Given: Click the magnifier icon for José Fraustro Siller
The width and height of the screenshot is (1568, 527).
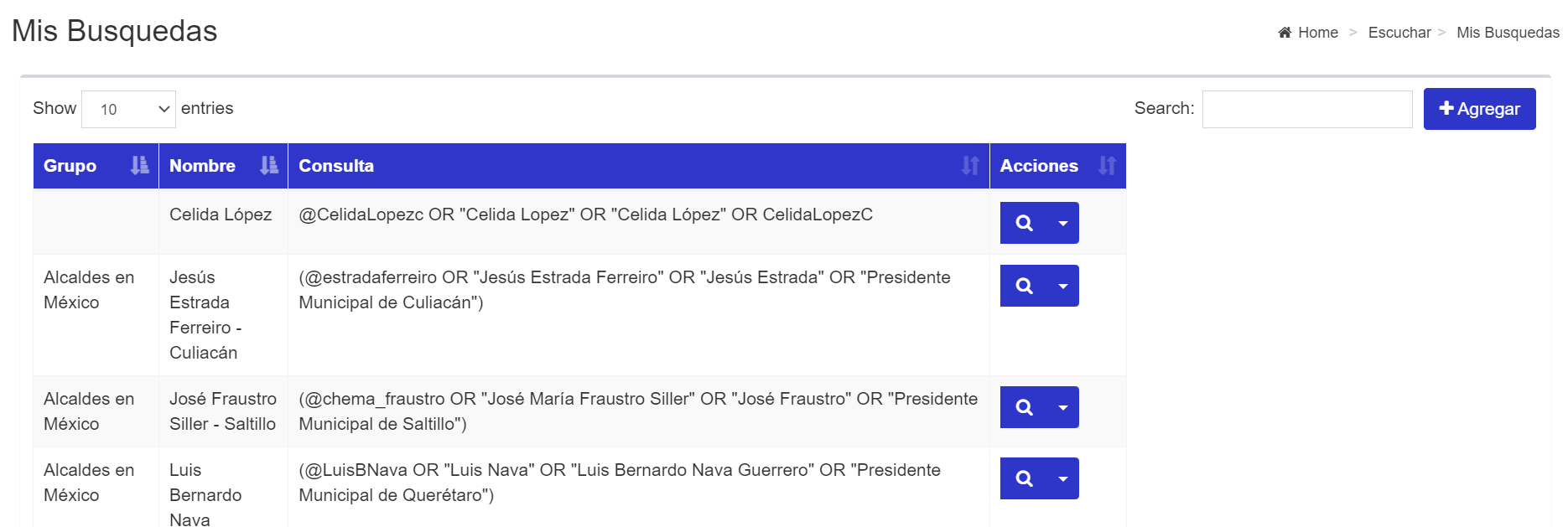Looking at the screenshot, I should click(1024, 407).
